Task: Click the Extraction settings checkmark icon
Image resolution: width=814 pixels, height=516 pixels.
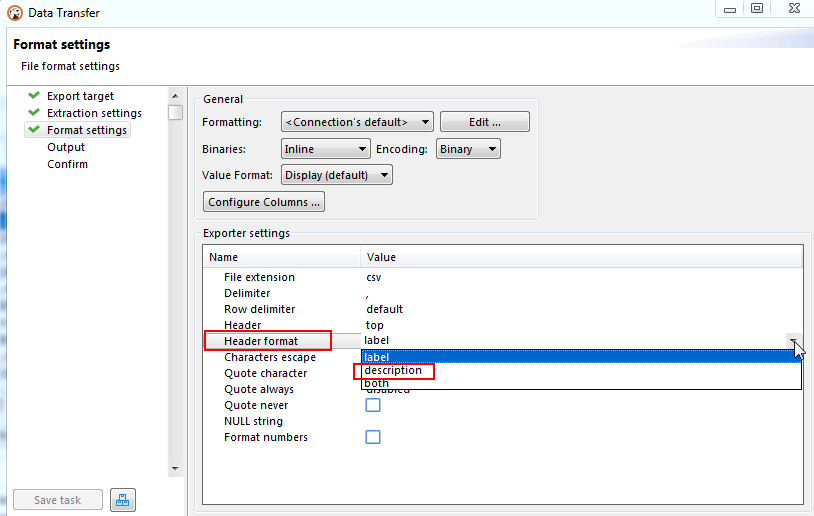Action: pos(34,113)
